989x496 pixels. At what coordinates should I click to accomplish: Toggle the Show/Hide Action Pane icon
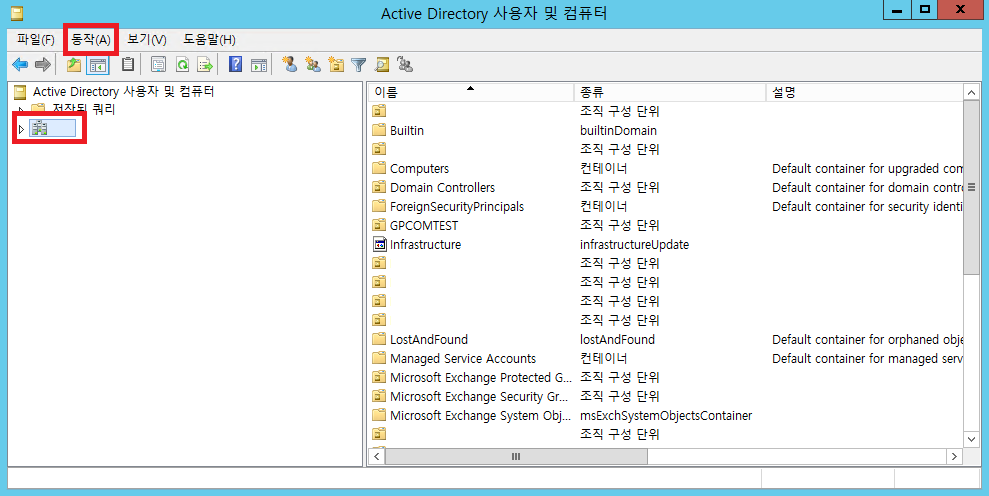[259, 64]
